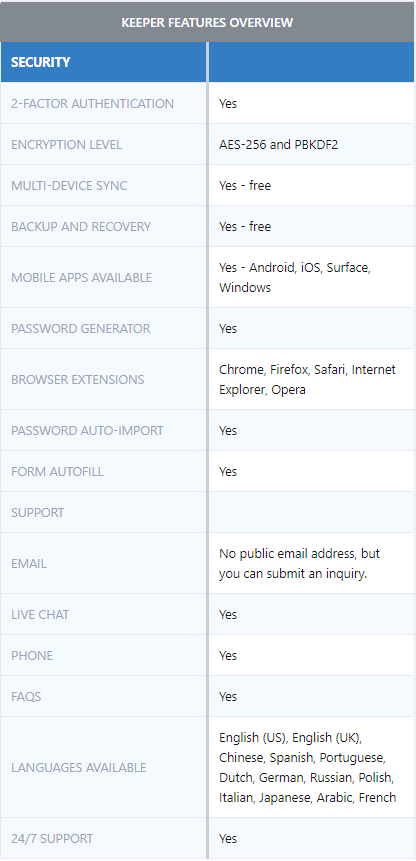Select the 24/7 Support row label
The height and width of the screenshot is (861, 416).
click(52, 838)
